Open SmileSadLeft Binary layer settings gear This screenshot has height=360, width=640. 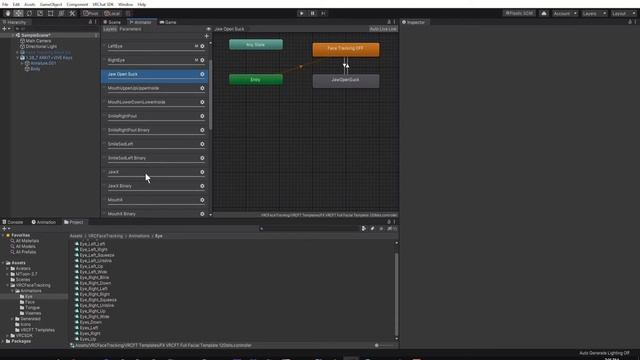[202, 158]
